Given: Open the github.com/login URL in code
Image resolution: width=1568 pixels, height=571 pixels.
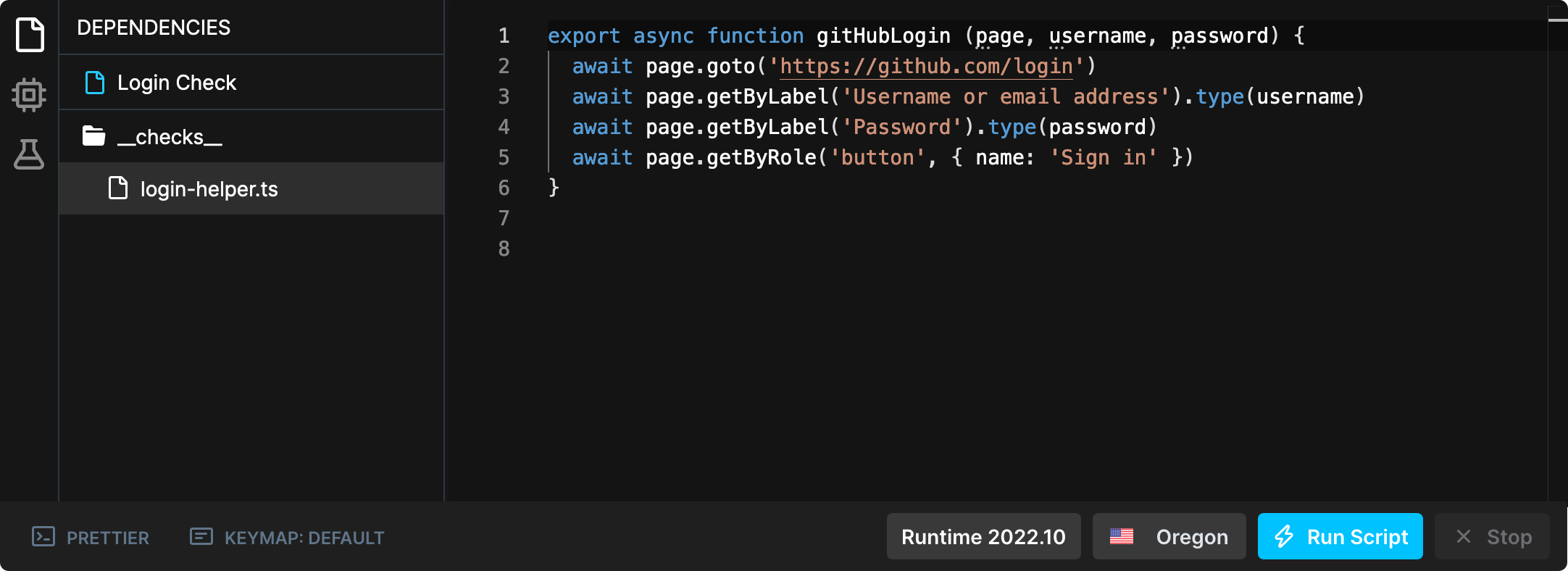Looking at the screenshot, I should point(925,67).
